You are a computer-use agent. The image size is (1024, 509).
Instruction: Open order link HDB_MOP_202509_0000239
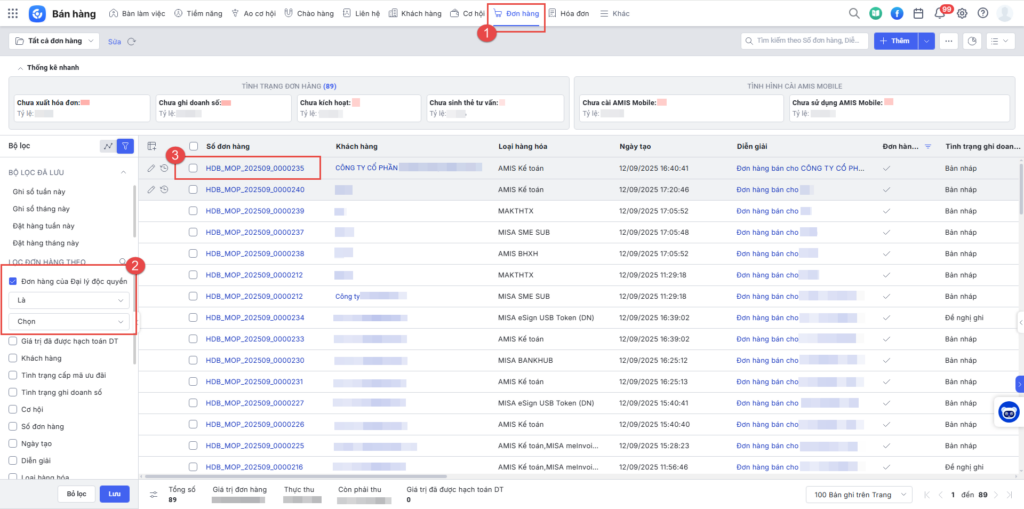(254, 211)
